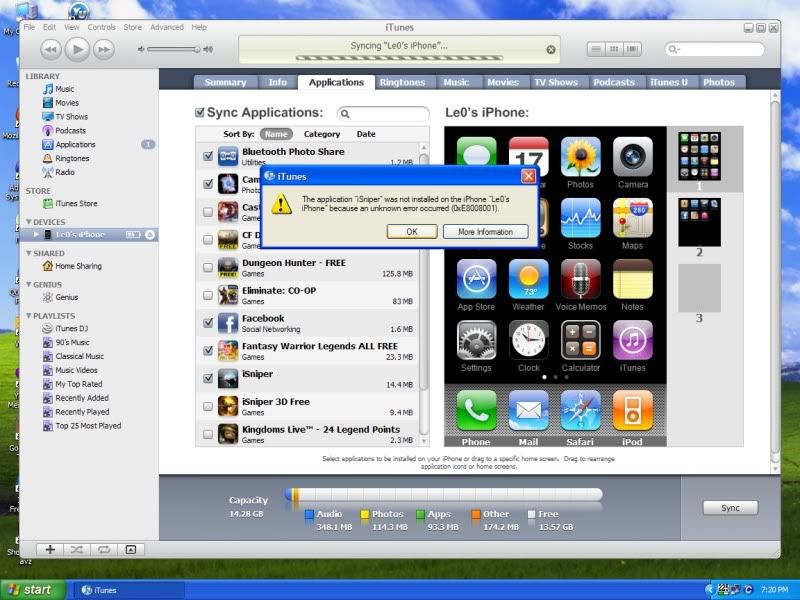The height and width of the screenshot is (600, 800).
Task: Open the Advanced menu
Action: [166, 27]
